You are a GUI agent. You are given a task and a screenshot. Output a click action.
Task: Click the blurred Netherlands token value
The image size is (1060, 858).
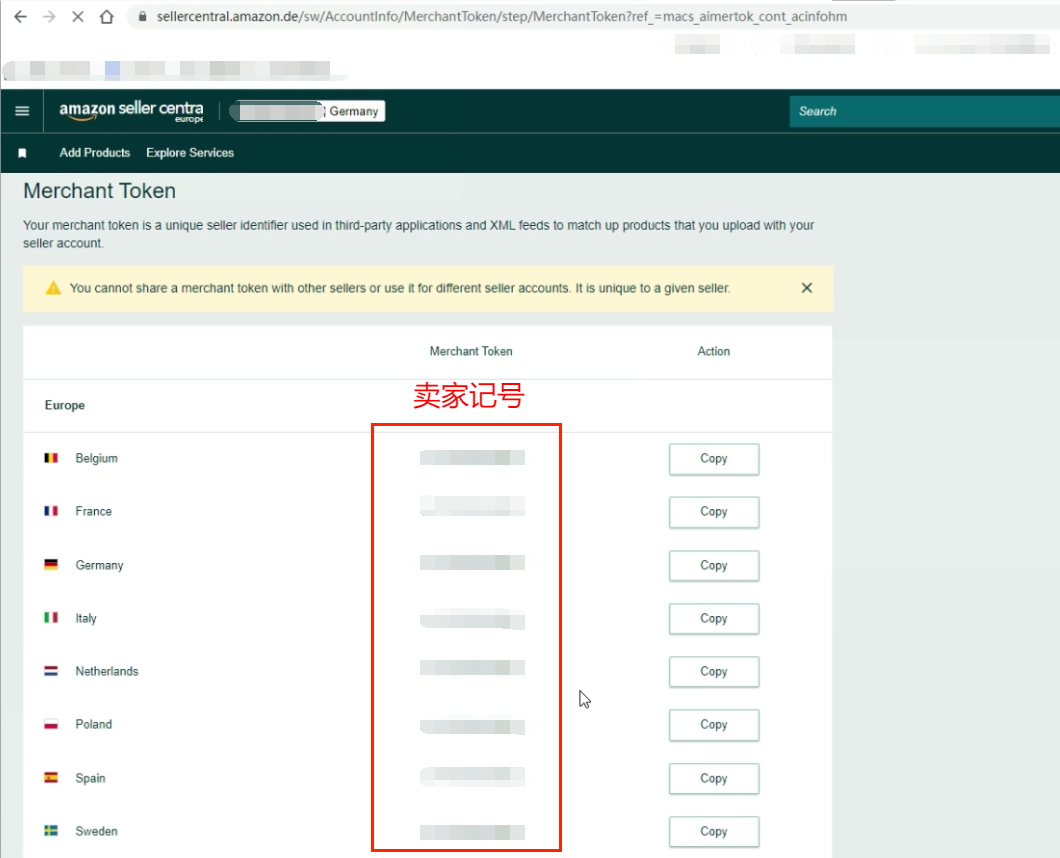coord(472,668)
